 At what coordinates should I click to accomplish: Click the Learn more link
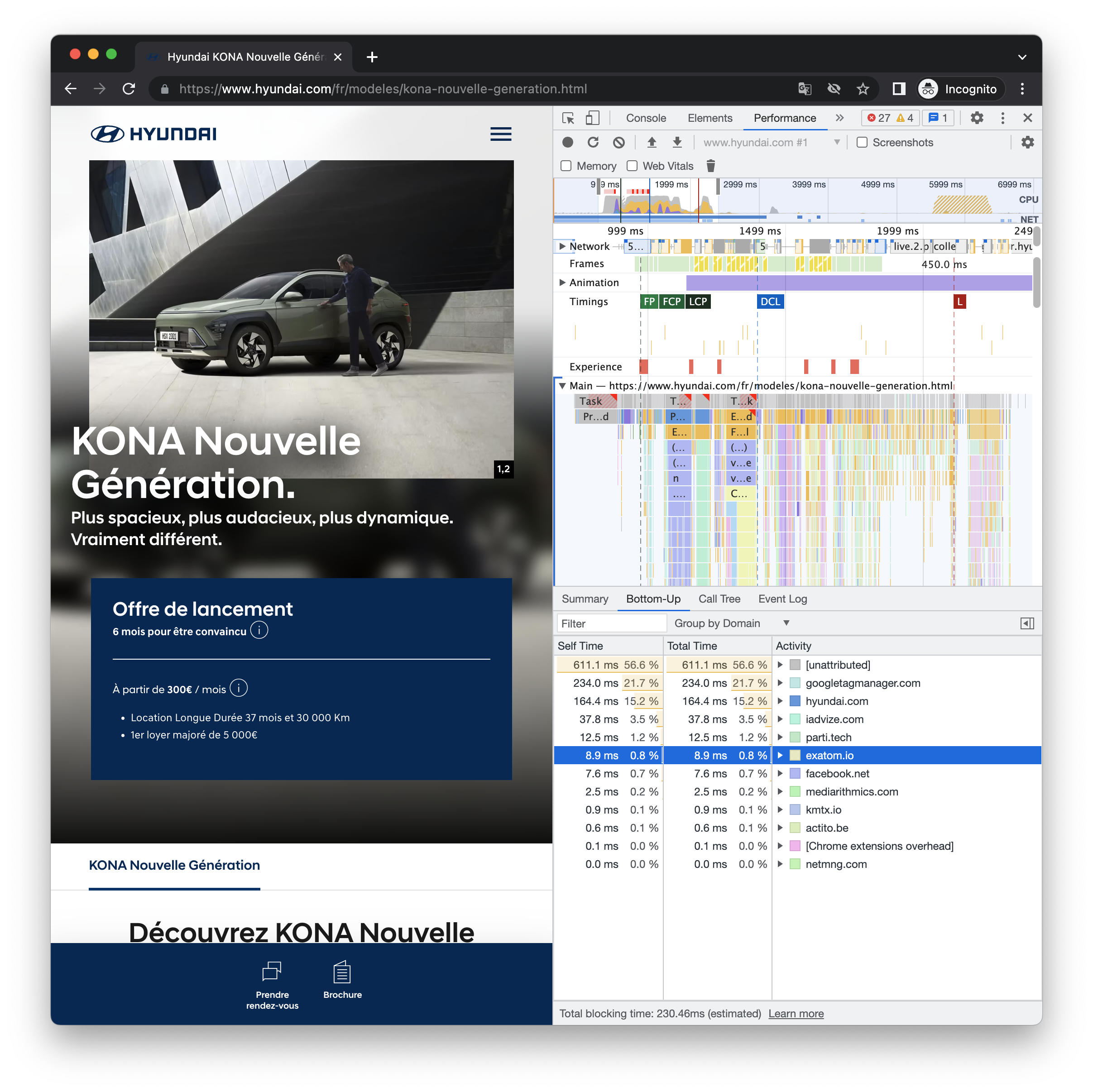point(796,1013)
